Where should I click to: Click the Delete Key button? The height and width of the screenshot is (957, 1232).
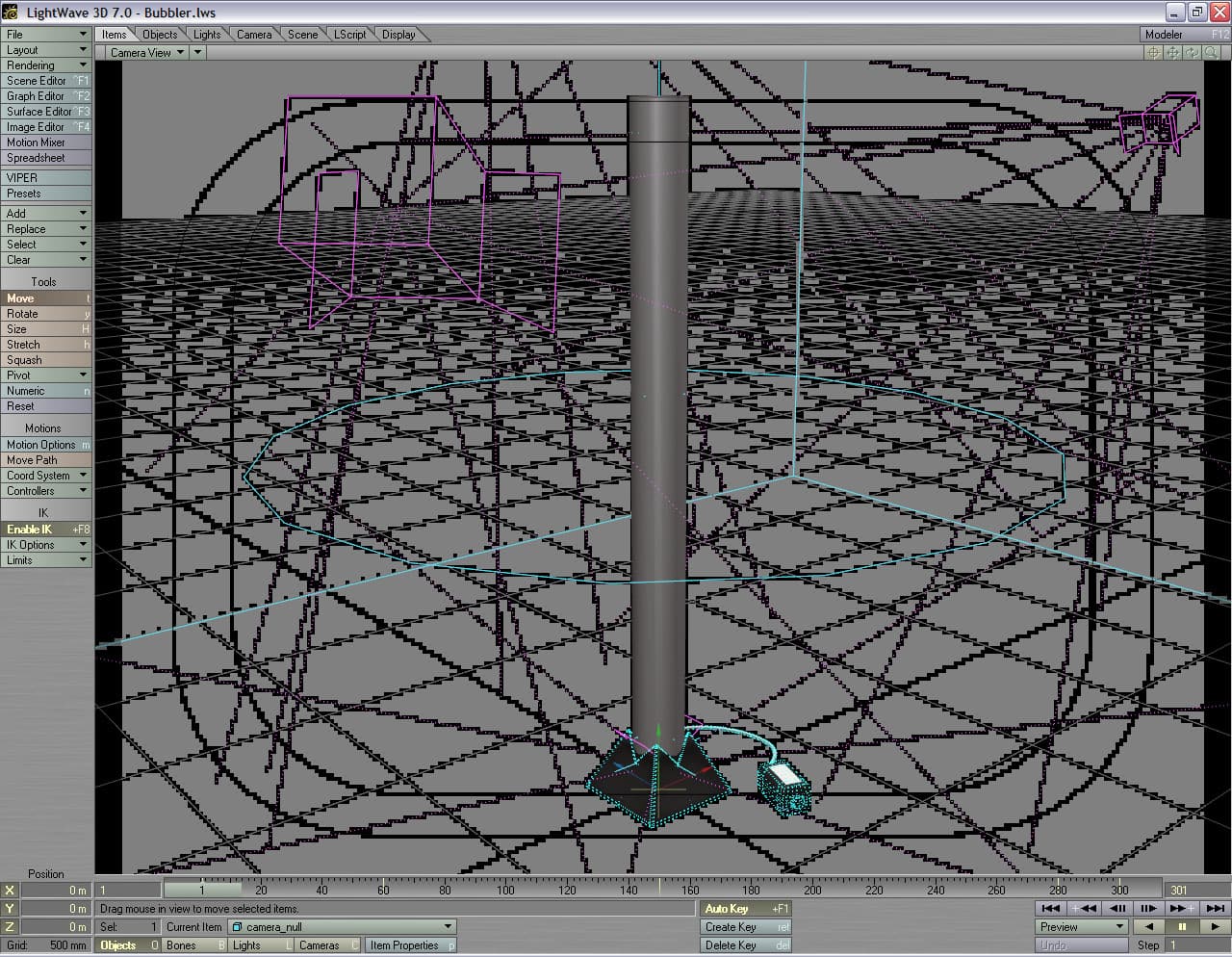click(x=746, y=945)
